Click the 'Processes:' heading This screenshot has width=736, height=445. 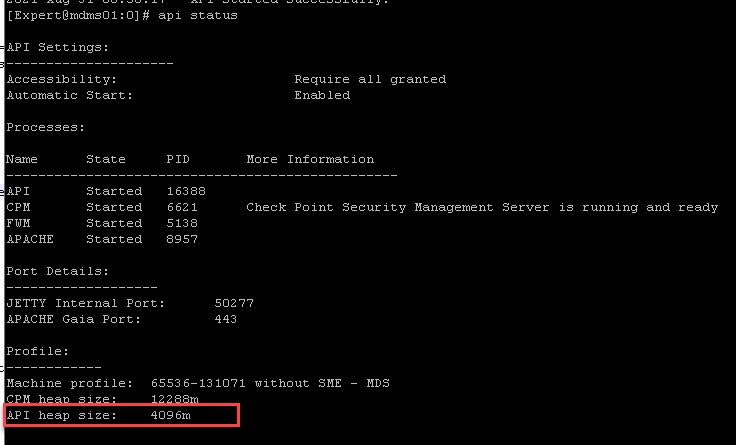tap(46, 127)
